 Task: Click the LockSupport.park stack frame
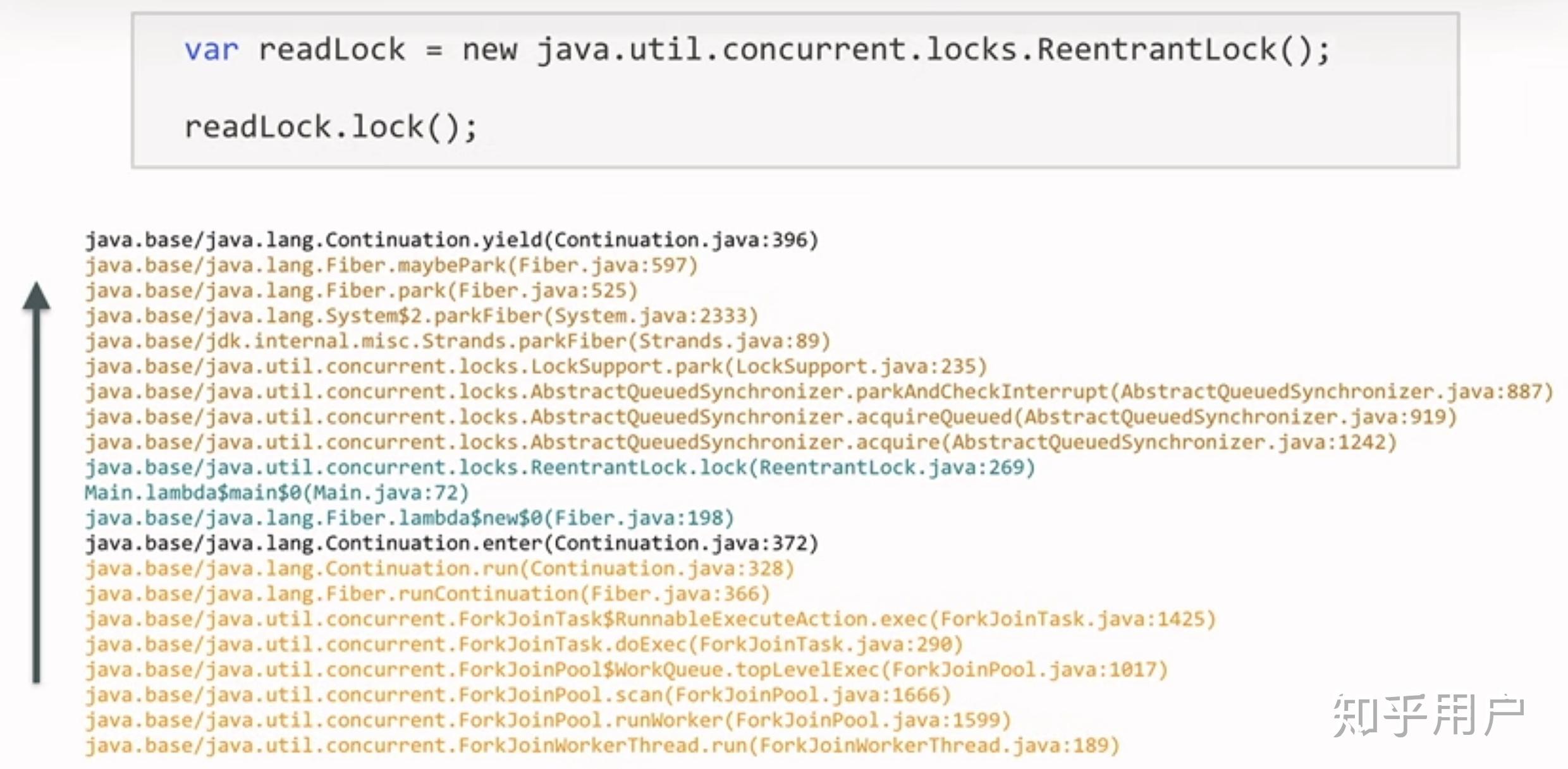(x=536, y=366)
